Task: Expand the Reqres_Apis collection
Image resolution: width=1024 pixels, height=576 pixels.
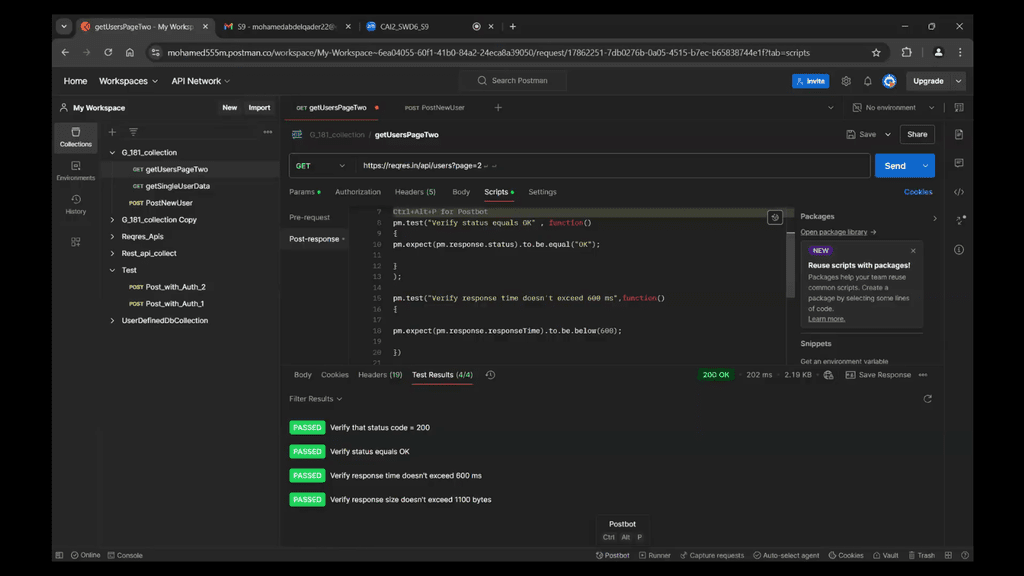Action: click(x=112, y=236)
